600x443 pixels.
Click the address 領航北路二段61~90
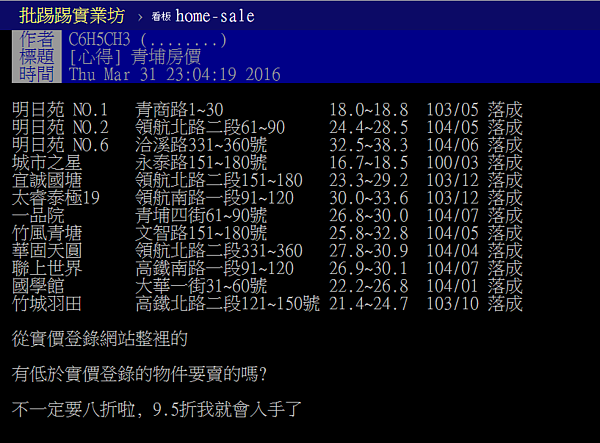pos(210,127)
